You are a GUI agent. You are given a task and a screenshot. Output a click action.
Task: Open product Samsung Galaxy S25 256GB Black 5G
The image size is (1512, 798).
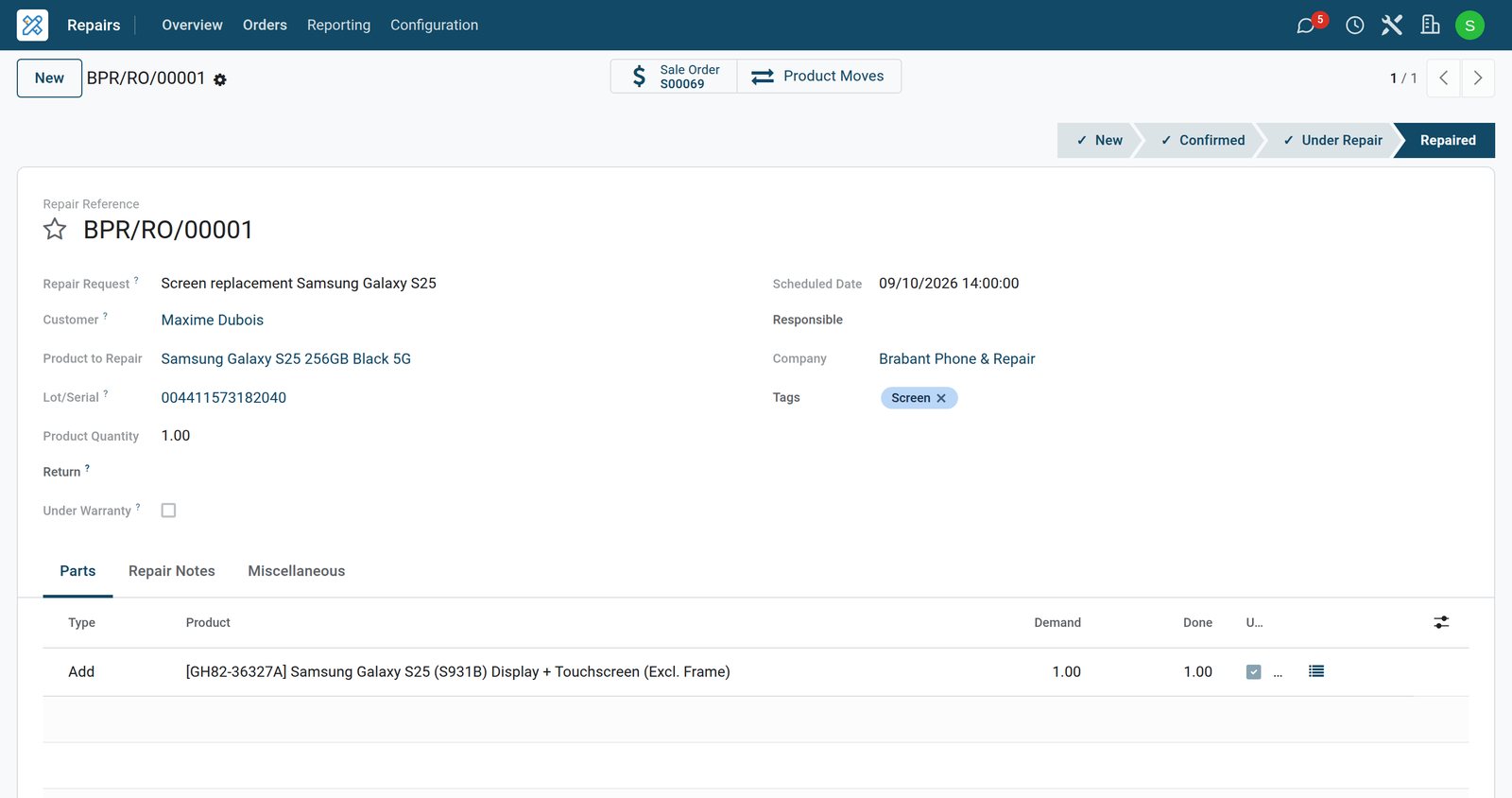(x=286, y=359)
